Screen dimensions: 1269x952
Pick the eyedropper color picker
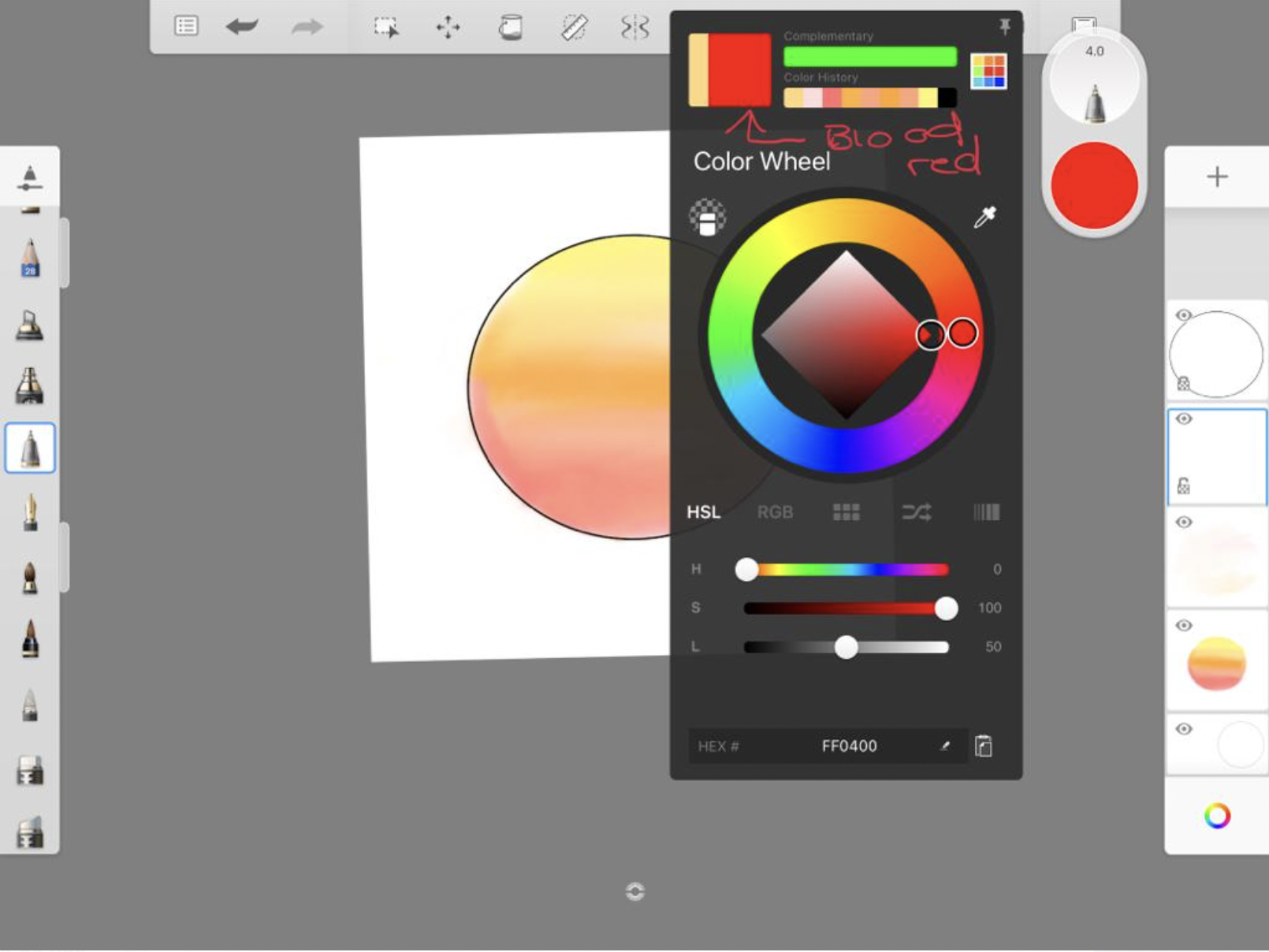click(x=985, y=217)
